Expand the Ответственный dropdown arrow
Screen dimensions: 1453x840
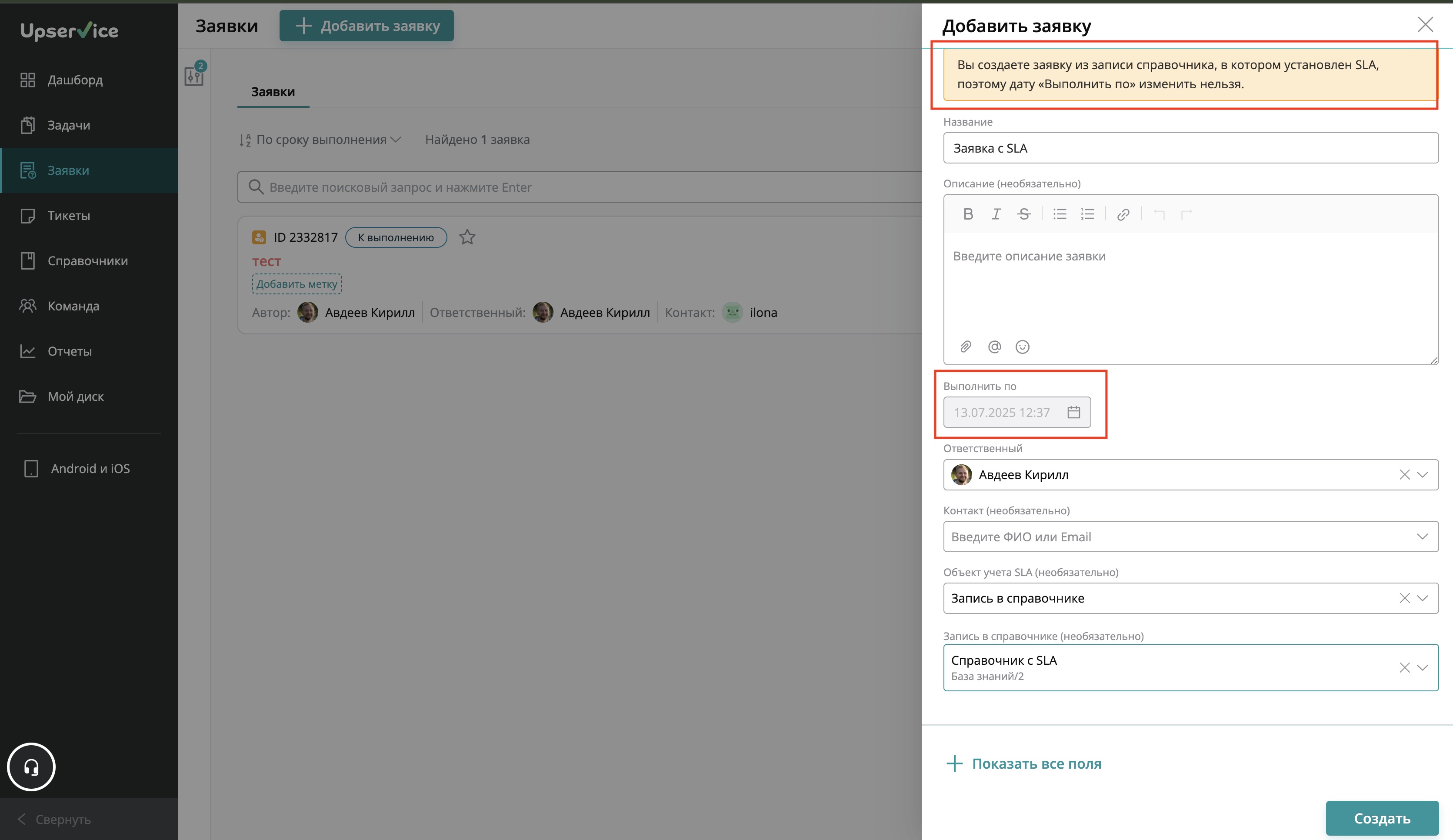tap(1423, 474)
